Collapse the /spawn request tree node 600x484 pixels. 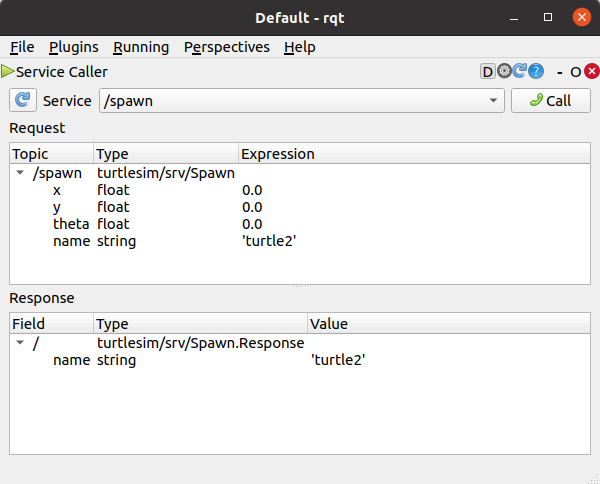(x=21, y=173)
